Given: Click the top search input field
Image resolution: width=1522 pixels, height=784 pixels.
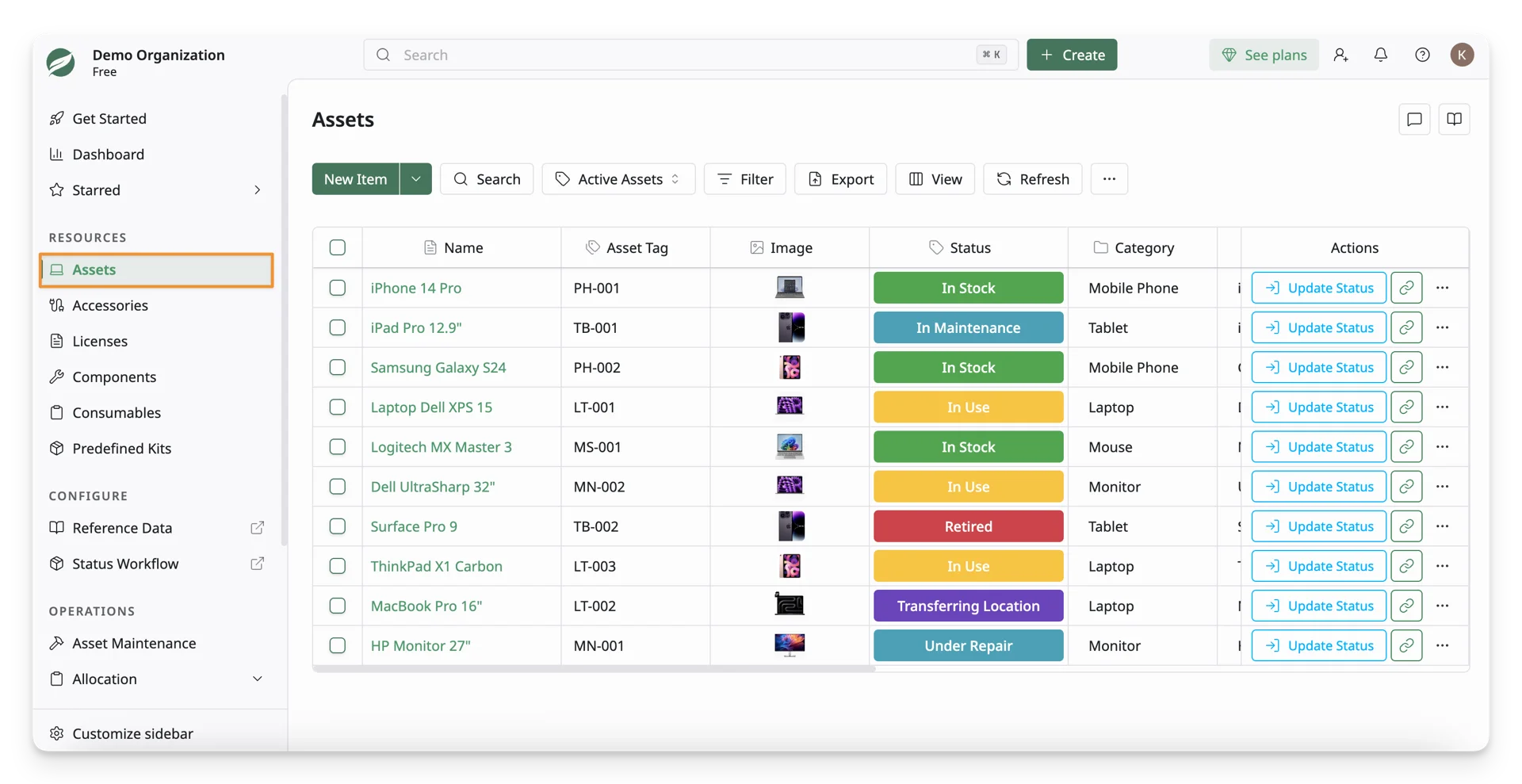Looking at the screenshot, I should (x=691, y=55).
